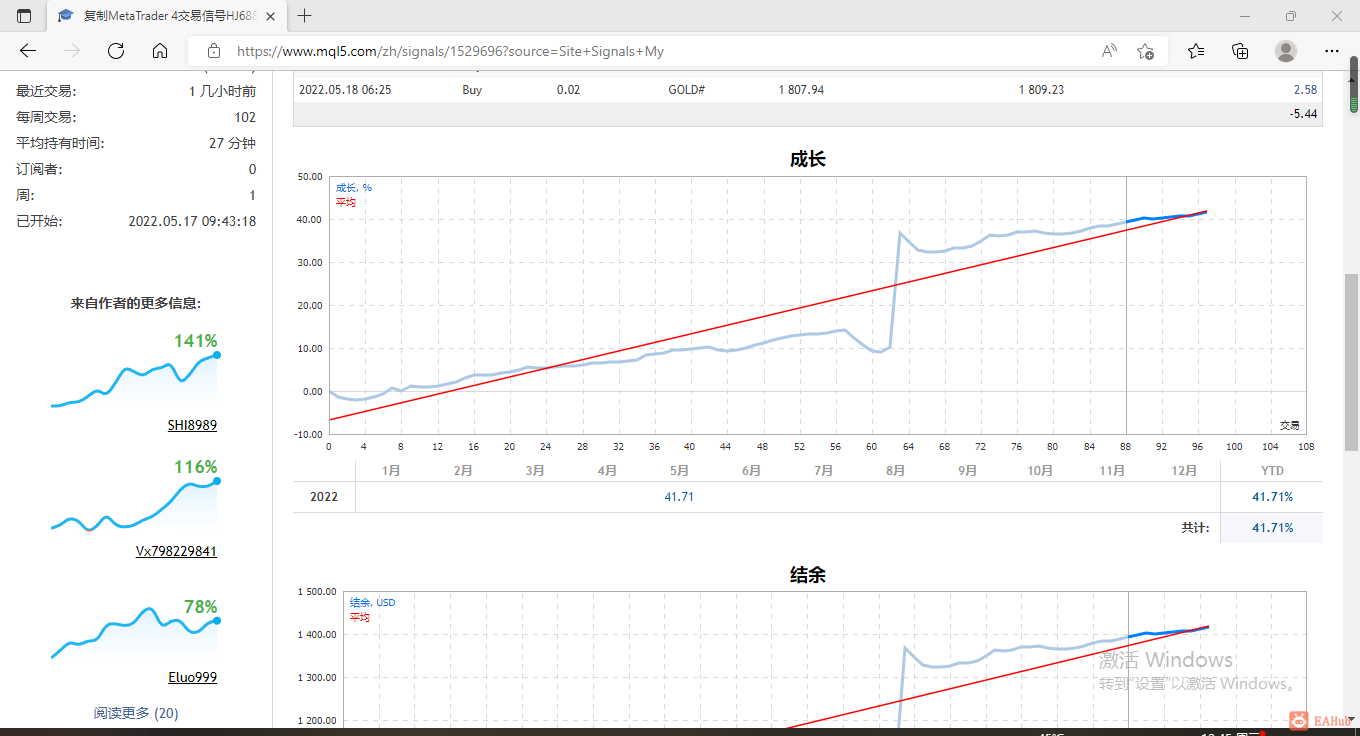View site information via the lock icon
1360x736 pixels.
tap(213, 51)
